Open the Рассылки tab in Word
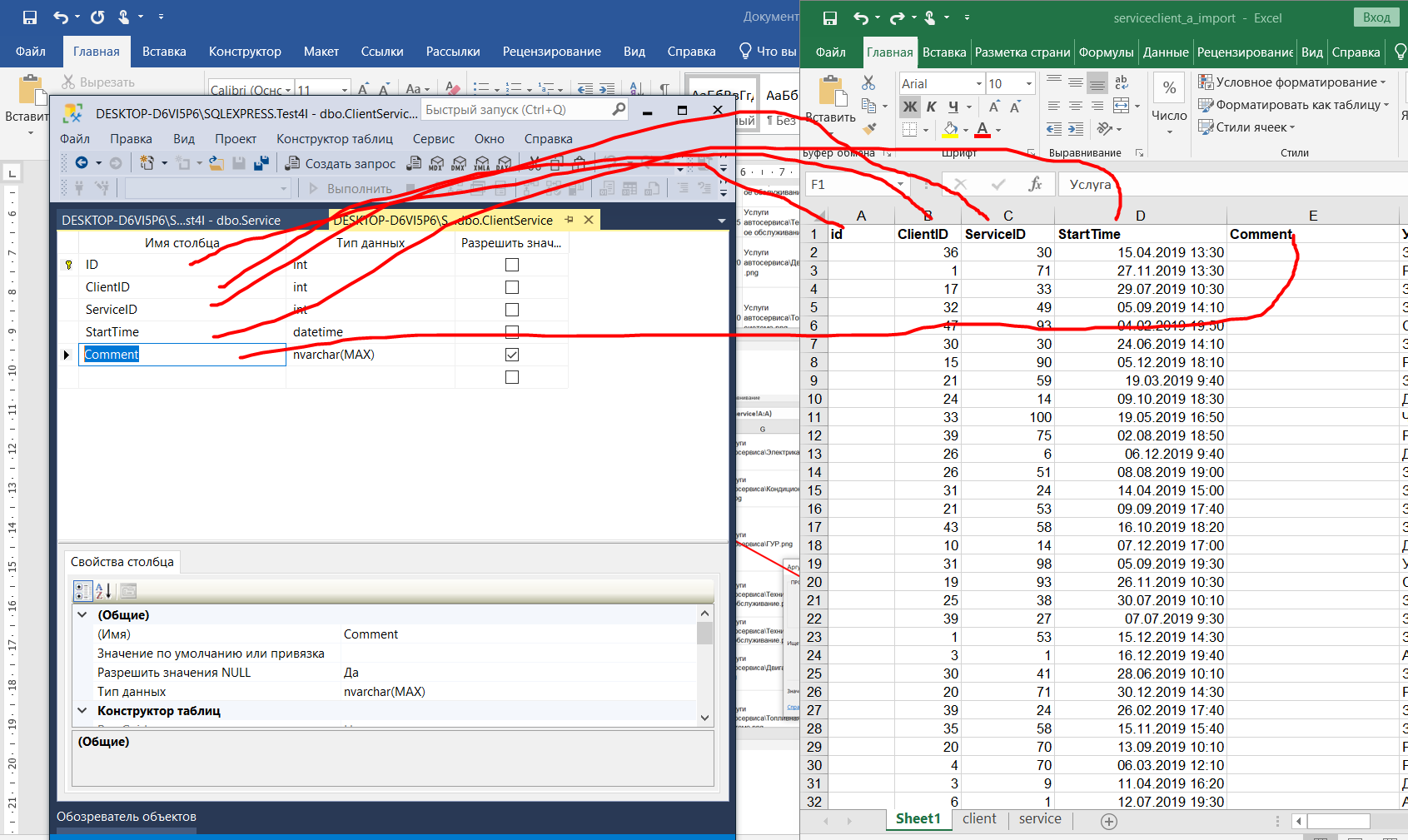Screen dimensions: 1408x840 pos(453,52)
